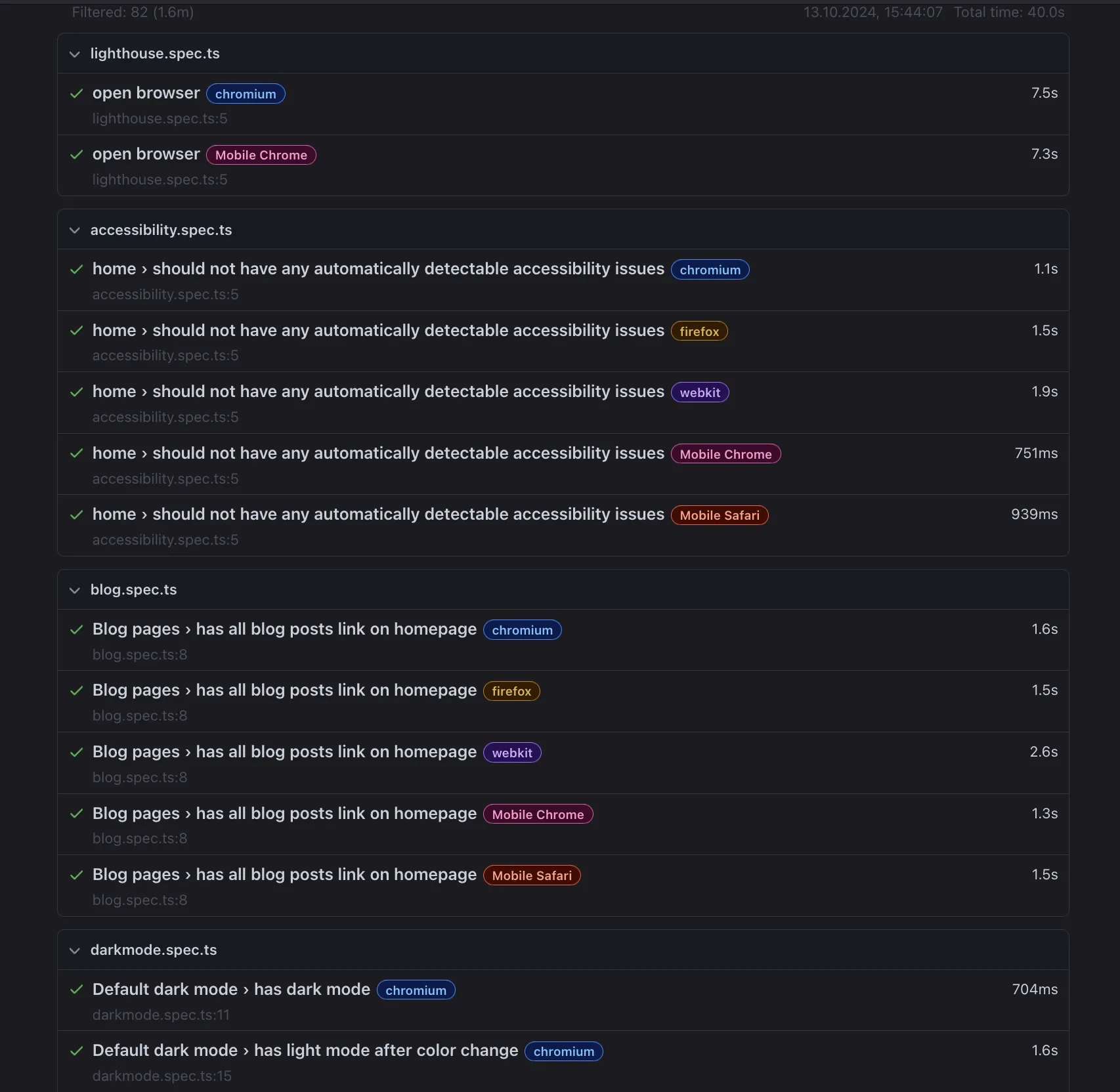1120x1092 pixels.
Task: Click chromium tag on Blog pages row
Action: [x=523, y=630]
